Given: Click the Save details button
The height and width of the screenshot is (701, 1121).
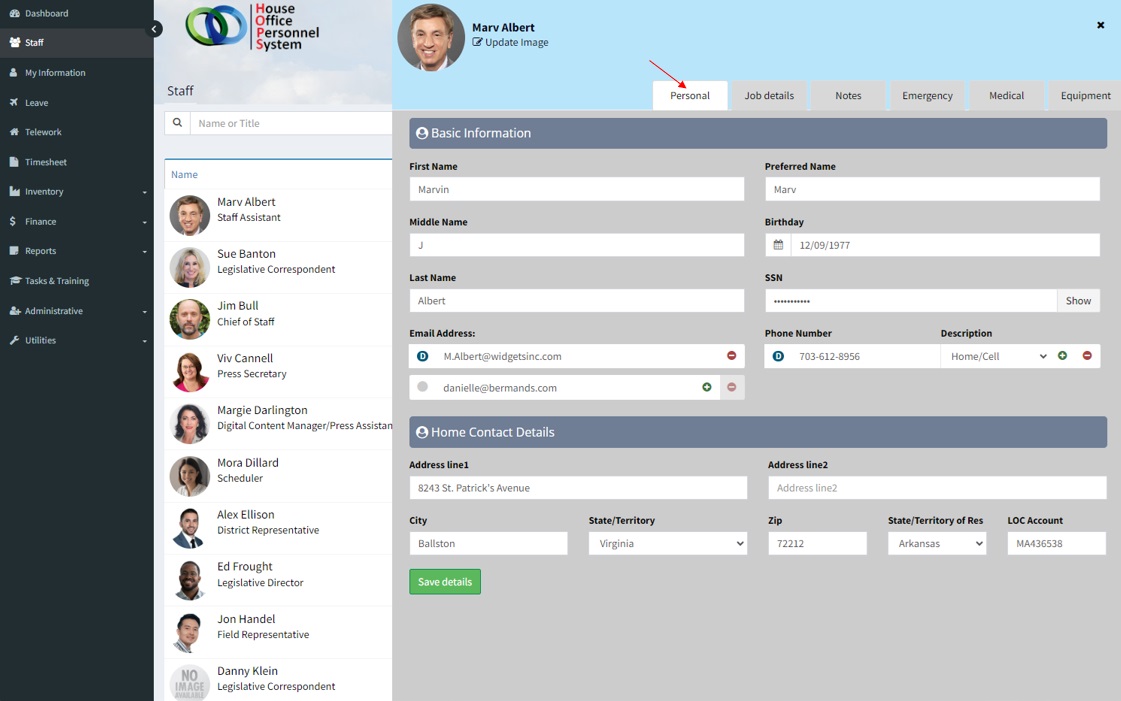Looking at the screenshot, I should (445, 582).
